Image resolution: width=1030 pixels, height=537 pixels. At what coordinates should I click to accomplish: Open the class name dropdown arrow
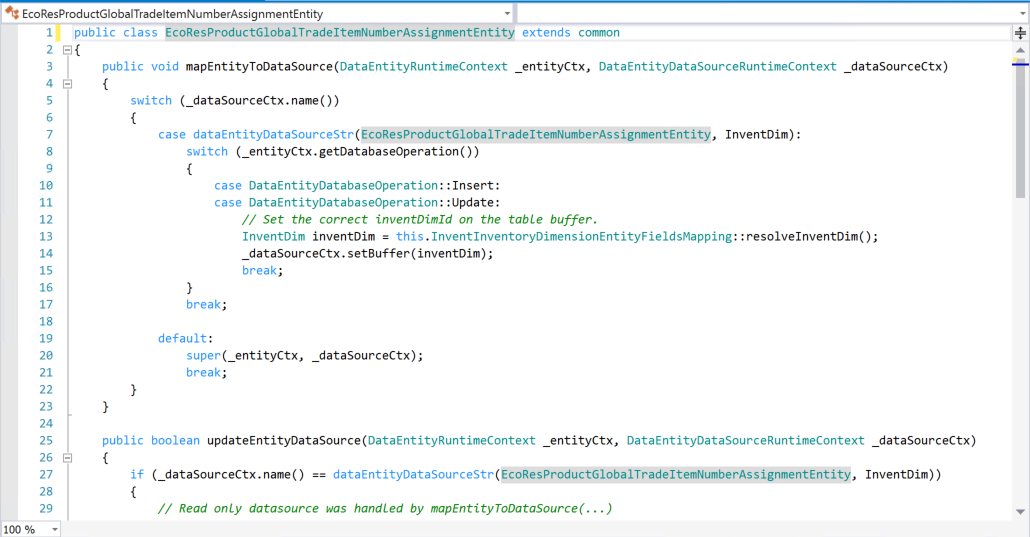tap(507, 13)
